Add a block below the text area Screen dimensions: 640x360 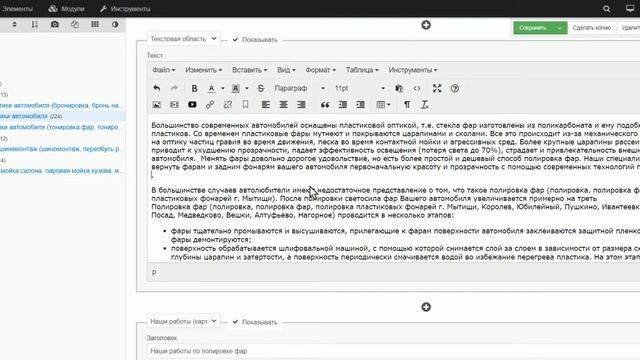(426, 307)
